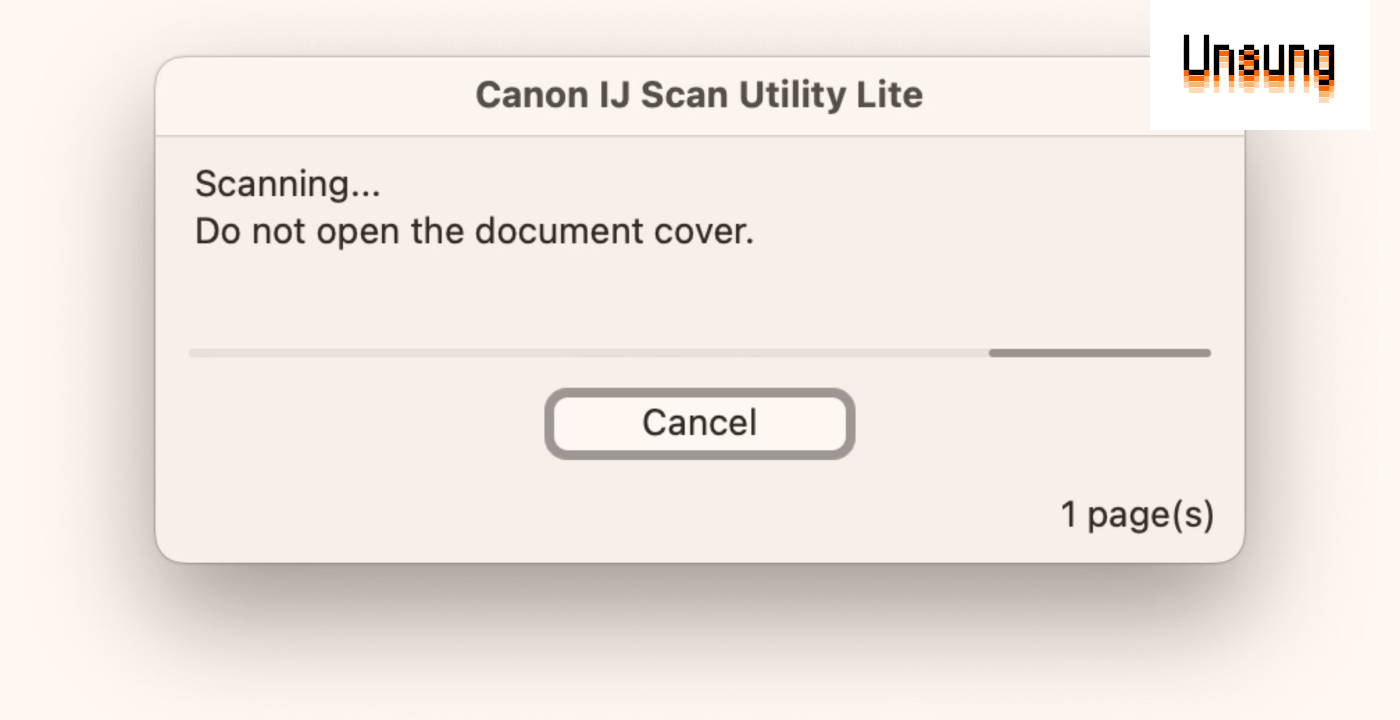Click the Scanning... status text
Viewport: 1400px width, 720px height.
click(288, 184)
